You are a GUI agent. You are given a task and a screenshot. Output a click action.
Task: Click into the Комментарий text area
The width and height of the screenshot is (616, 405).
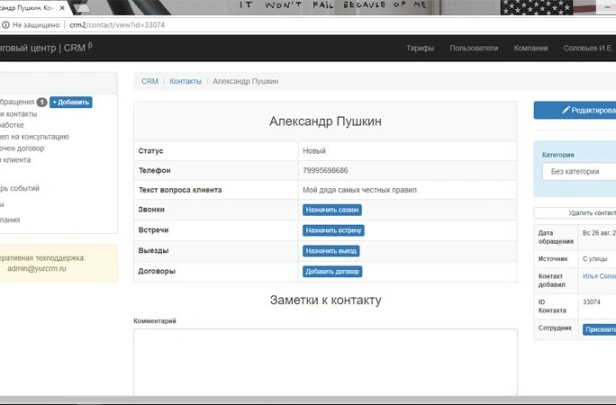pos(325,360)
